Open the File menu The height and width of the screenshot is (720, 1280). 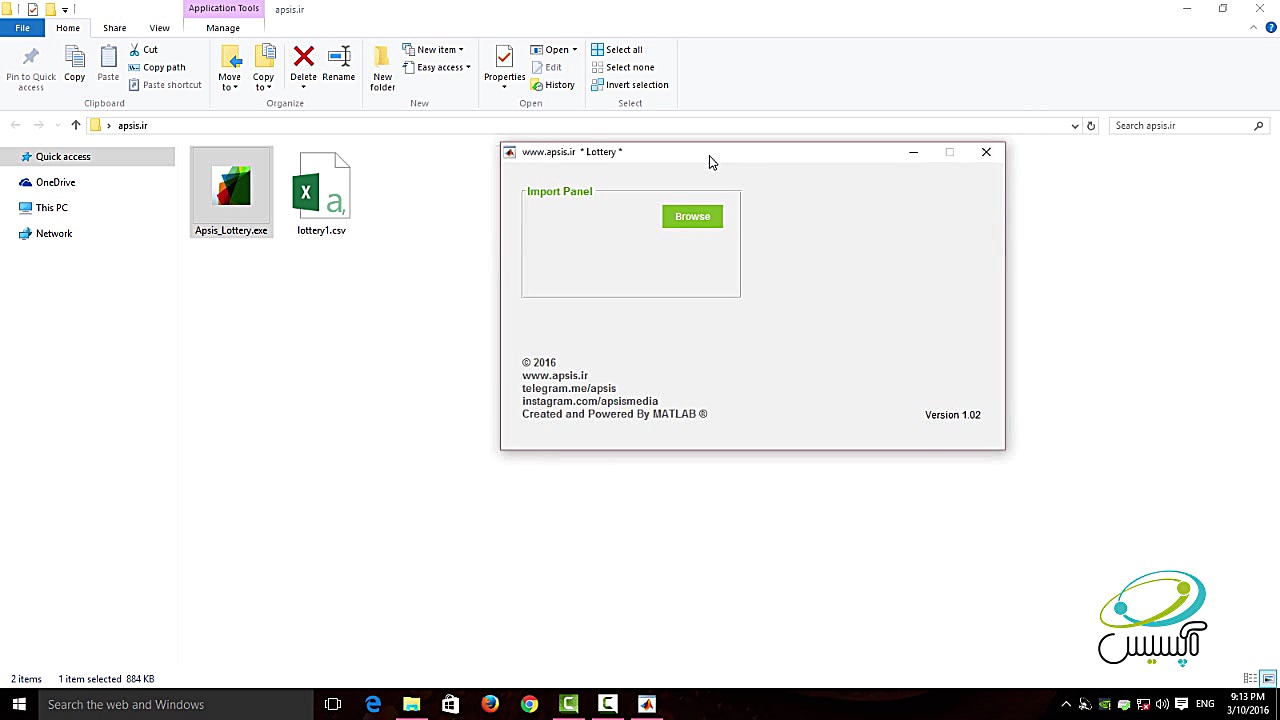coord(22,28)
